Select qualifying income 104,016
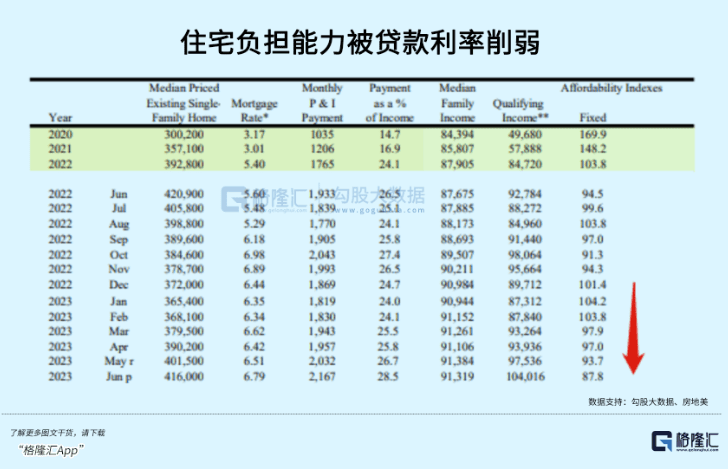Viewport: 728px width, 469px height. tap(525, 377)
